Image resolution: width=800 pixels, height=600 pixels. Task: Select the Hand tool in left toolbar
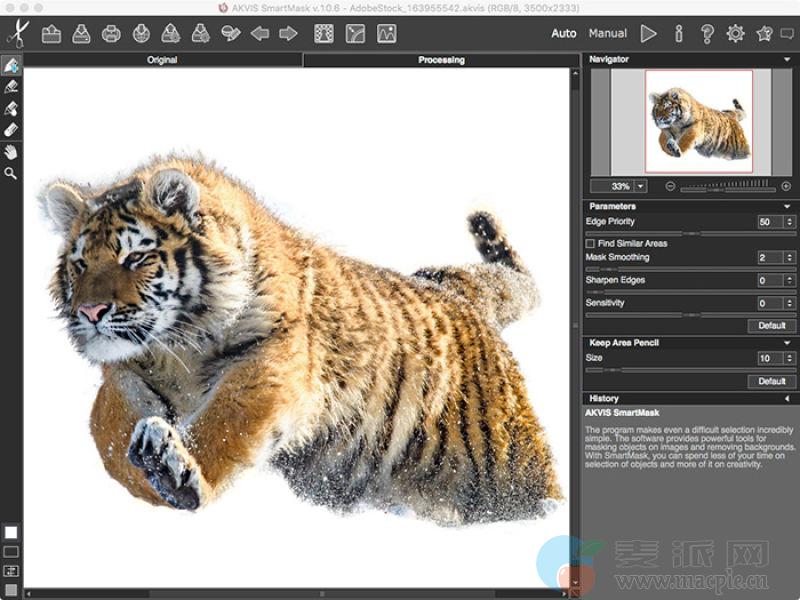point(11,152)
